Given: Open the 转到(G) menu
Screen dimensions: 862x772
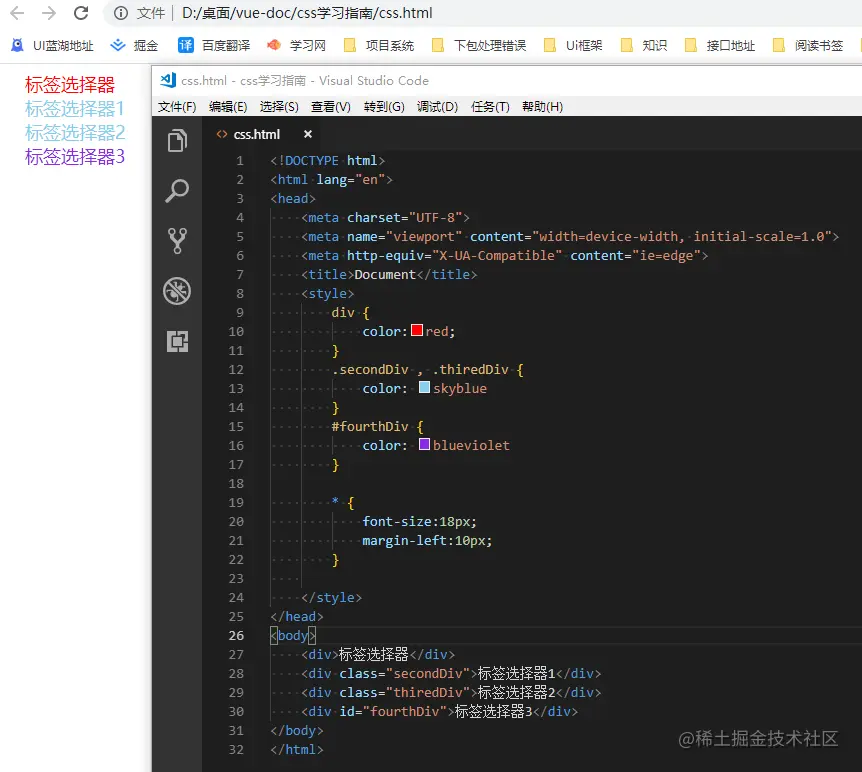Looking at the screenshot, I should point(384,107).
